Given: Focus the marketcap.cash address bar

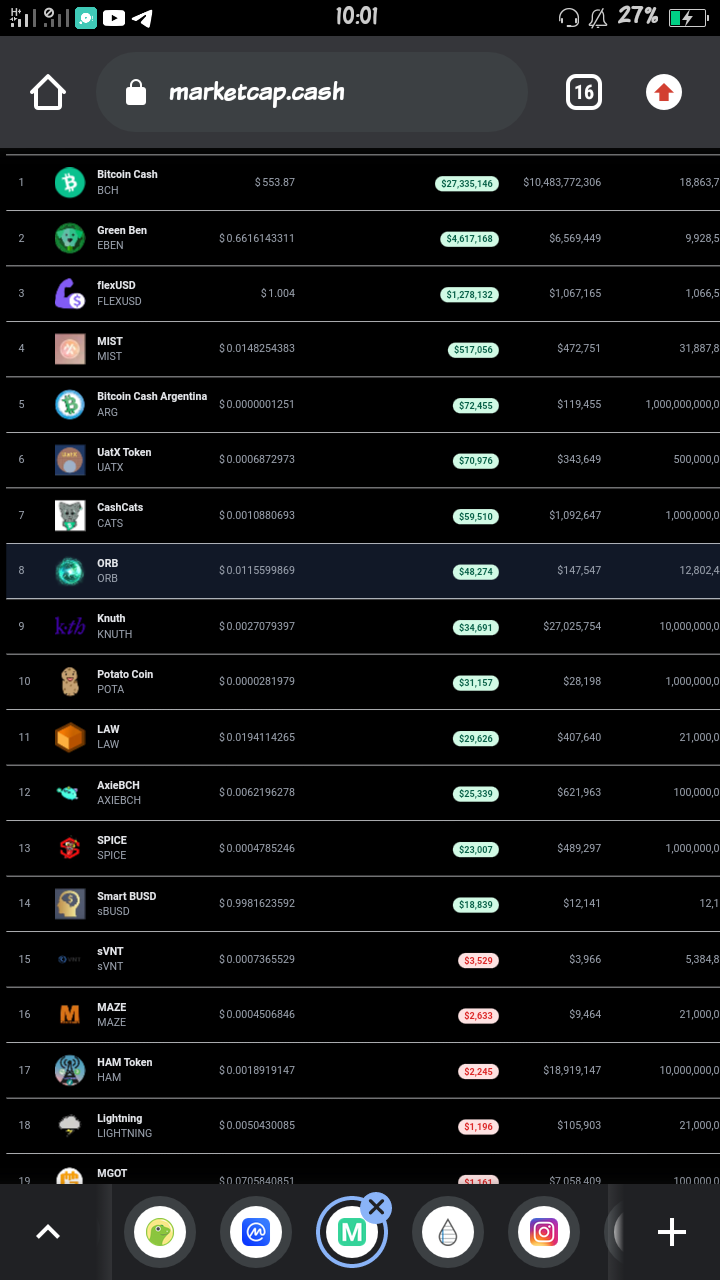Looking at the screenshot, I should [311, 92].
